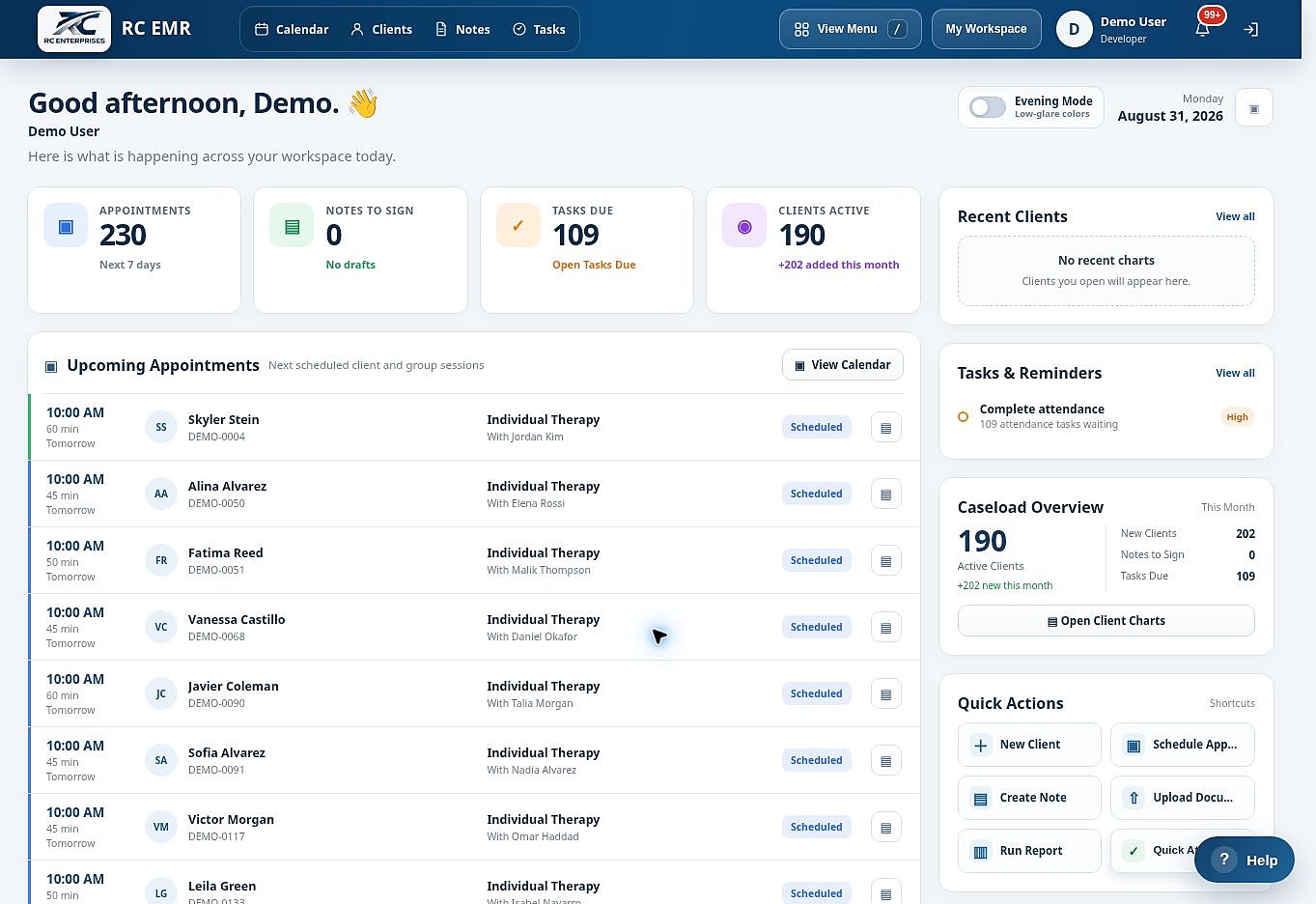Open details icon for Victor Morgan appointment
This screenshot has height=904, width=1316.
pos(886,827)
